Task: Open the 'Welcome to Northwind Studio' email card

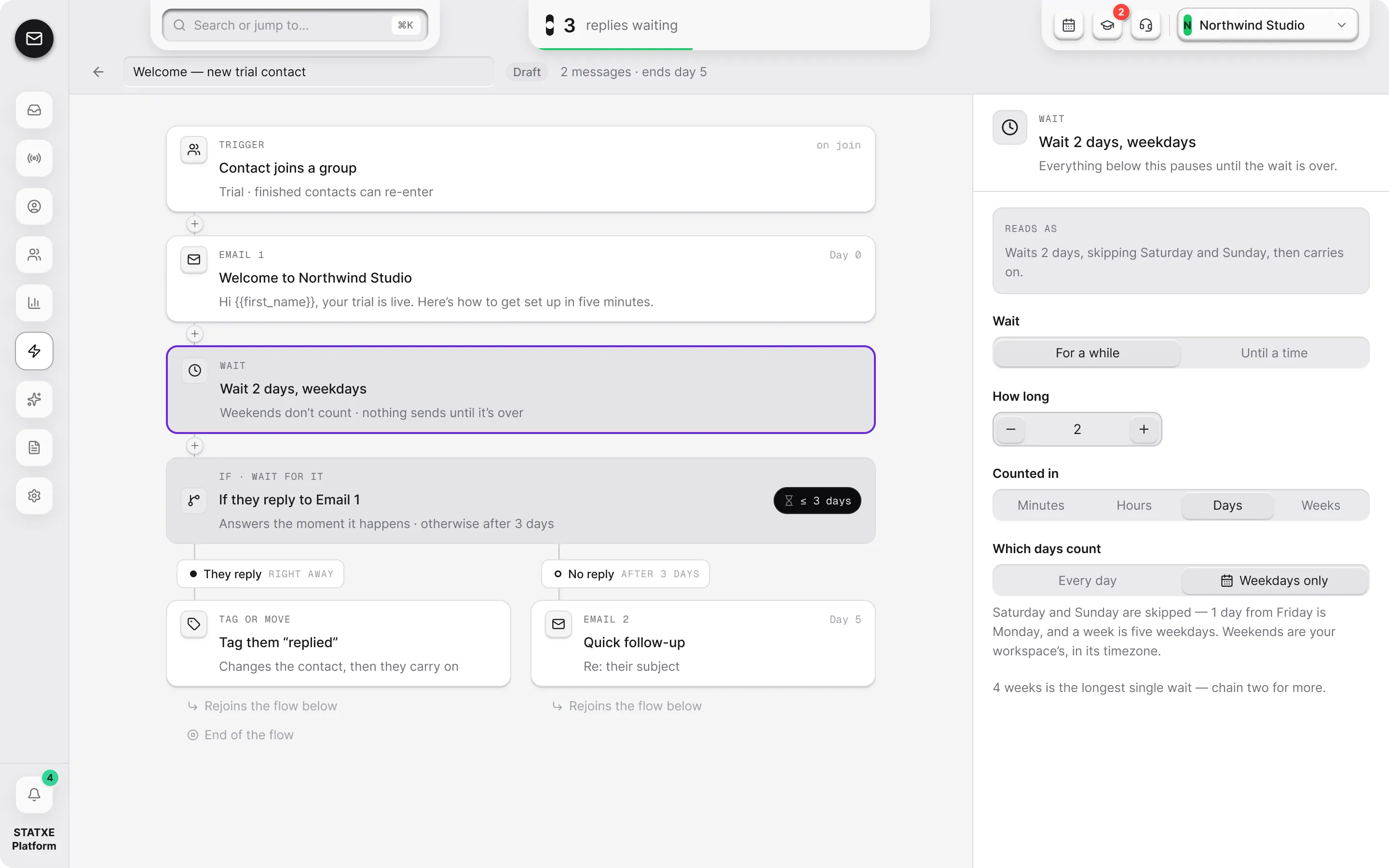Action: tap(520, 278)
